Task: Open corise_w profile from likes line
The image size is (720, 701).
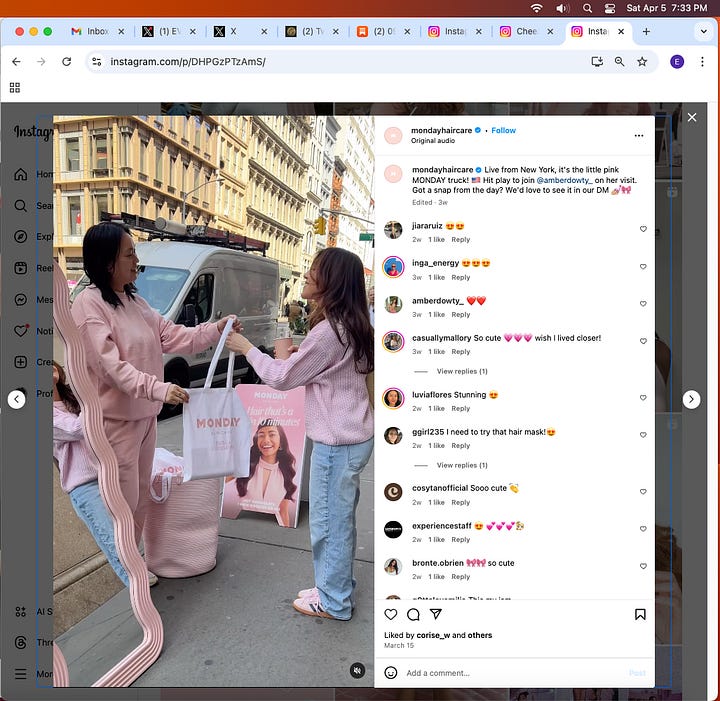Action: pos(433,635)
